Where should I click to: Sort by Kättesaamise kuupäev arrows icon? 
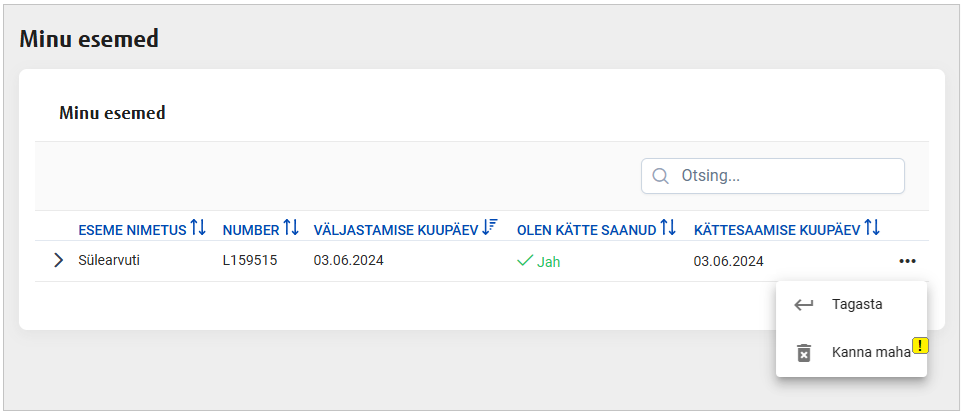pyautogui.click(x=872, y=229)
